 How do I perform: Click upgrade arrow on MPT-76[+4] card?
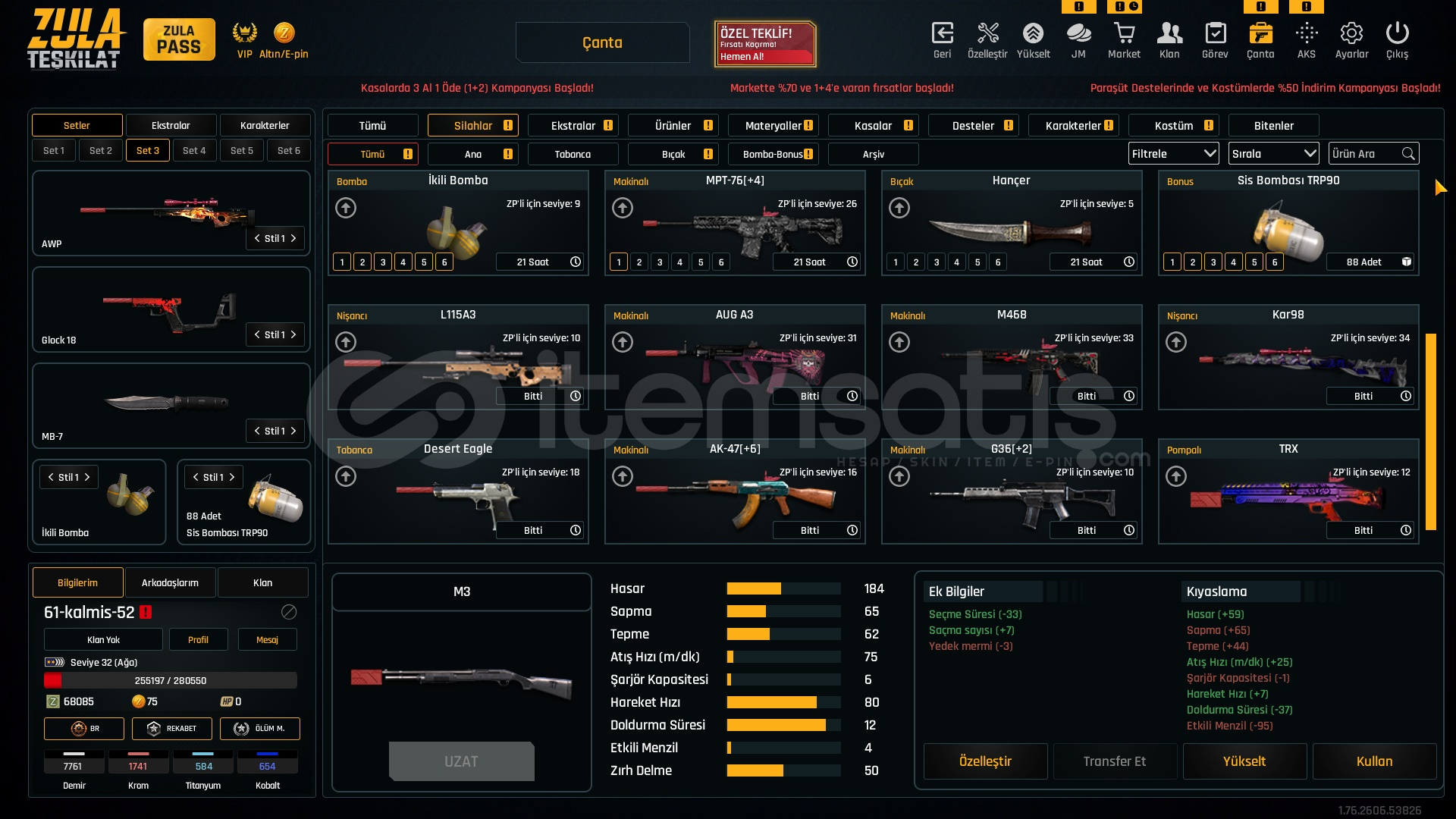pos(623,207)
